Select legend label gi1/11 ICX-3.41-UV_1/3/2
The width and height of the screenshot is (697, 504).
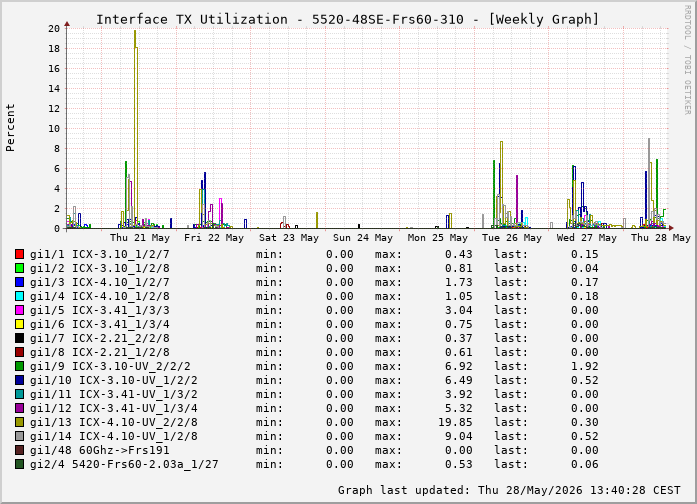(114, 394)
